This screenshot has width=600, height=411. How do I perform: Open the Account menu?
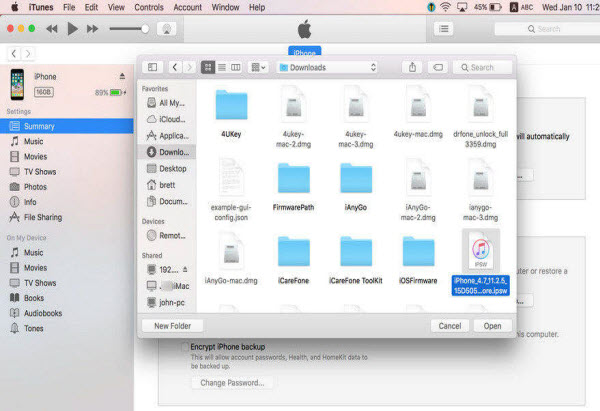tap(187, 7)
